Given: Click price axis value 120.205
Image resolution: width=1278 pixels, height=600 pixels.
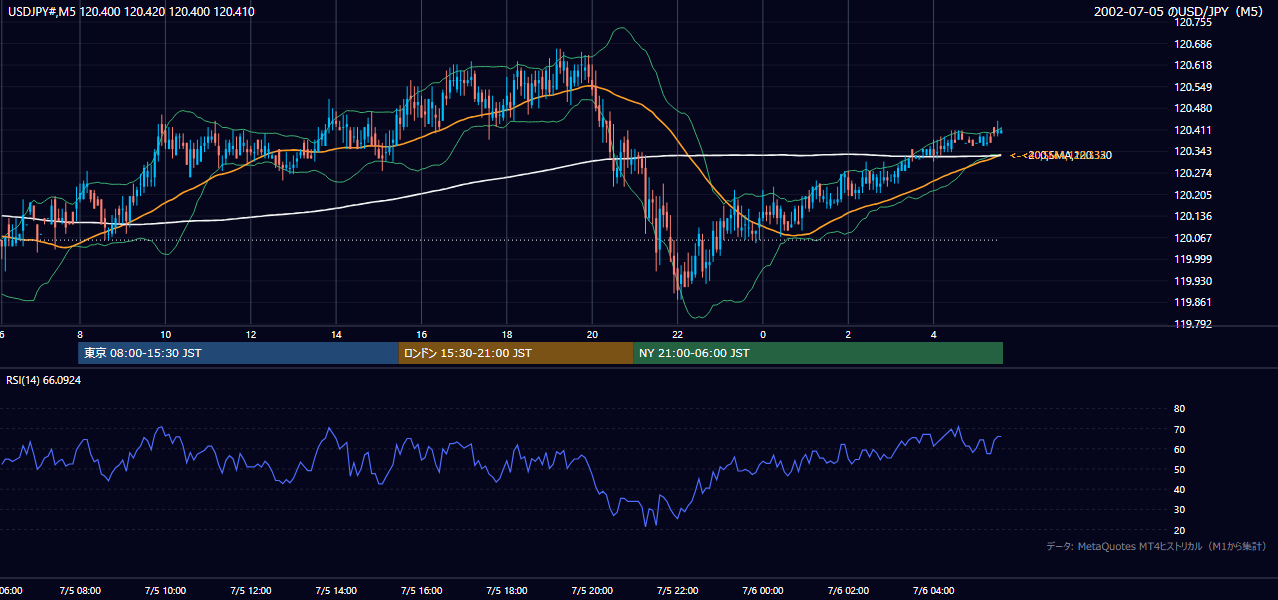Looking at the screenshot, I should (x=1194, y=195).
